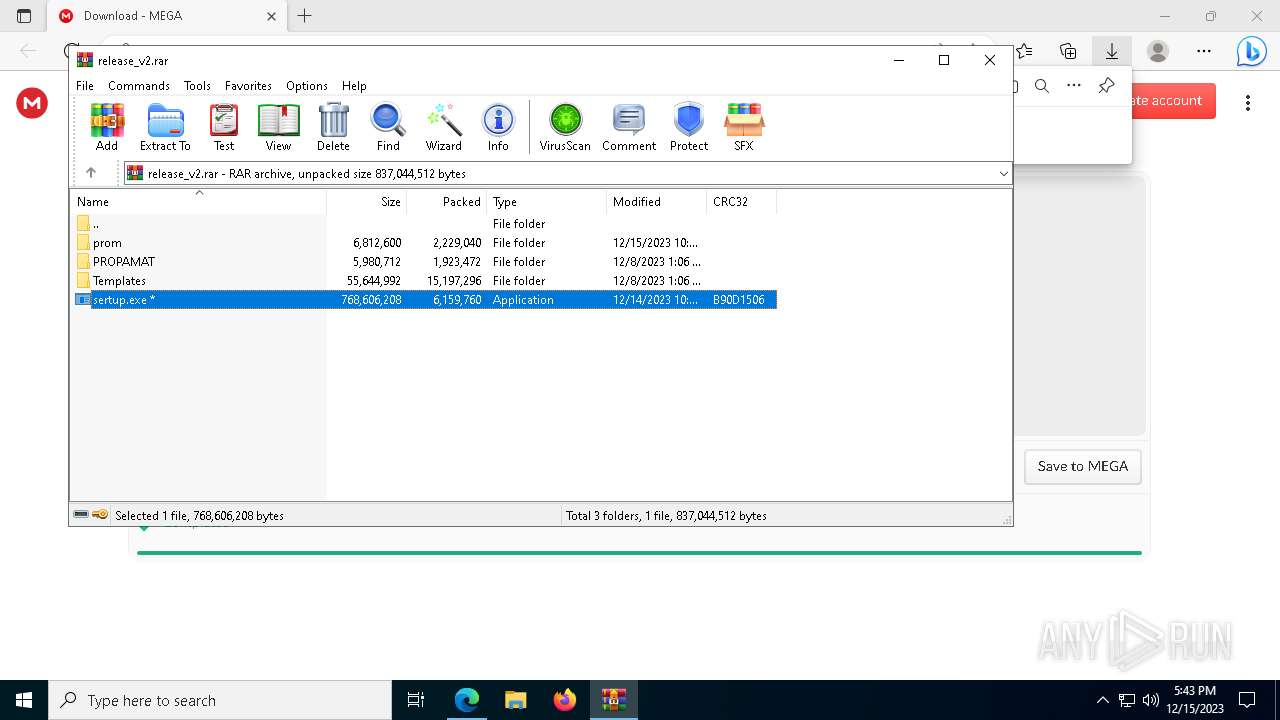Start VirusScan on the archive
The image size is (1280, 720).
(565, 127)
